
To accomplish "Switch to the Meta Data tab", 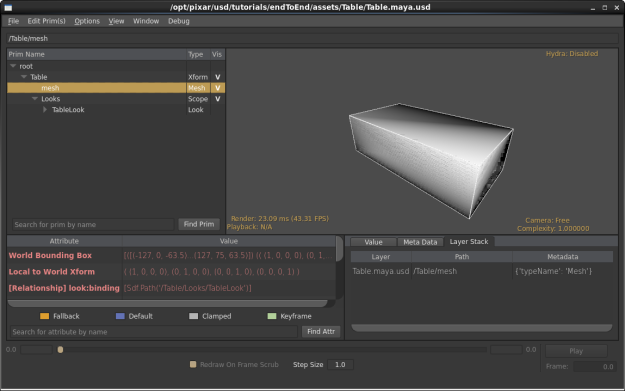I will [x=420, y=242].
